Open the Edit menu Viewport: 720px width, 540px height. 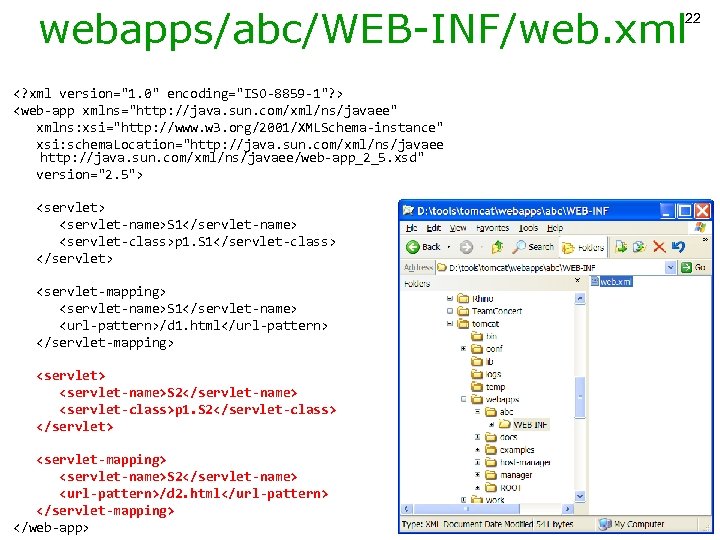click(x=433, y=228)
